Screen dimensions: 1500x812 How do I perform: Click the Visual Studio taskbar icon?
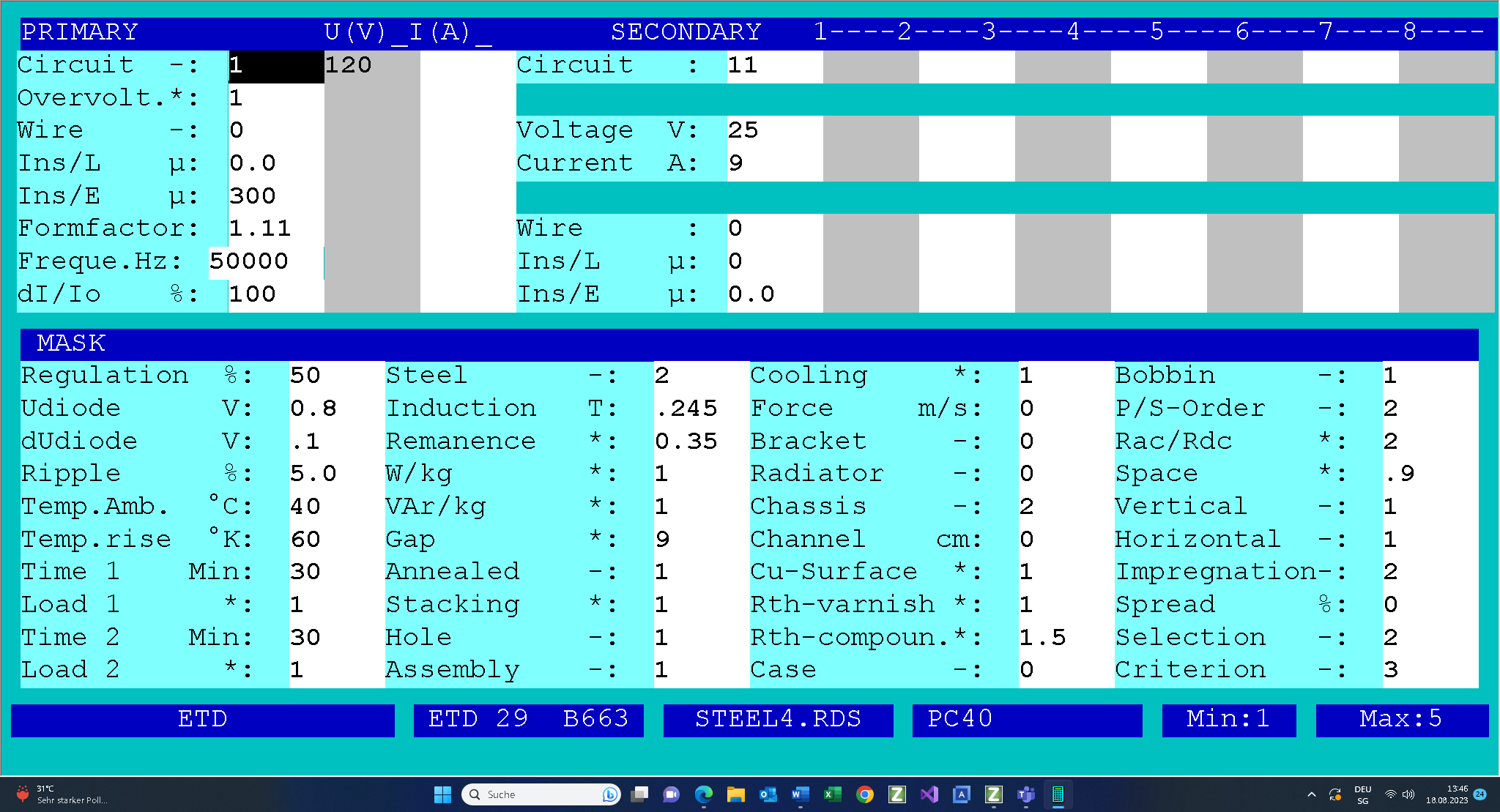pyautogui.click(x=929, y=794)
